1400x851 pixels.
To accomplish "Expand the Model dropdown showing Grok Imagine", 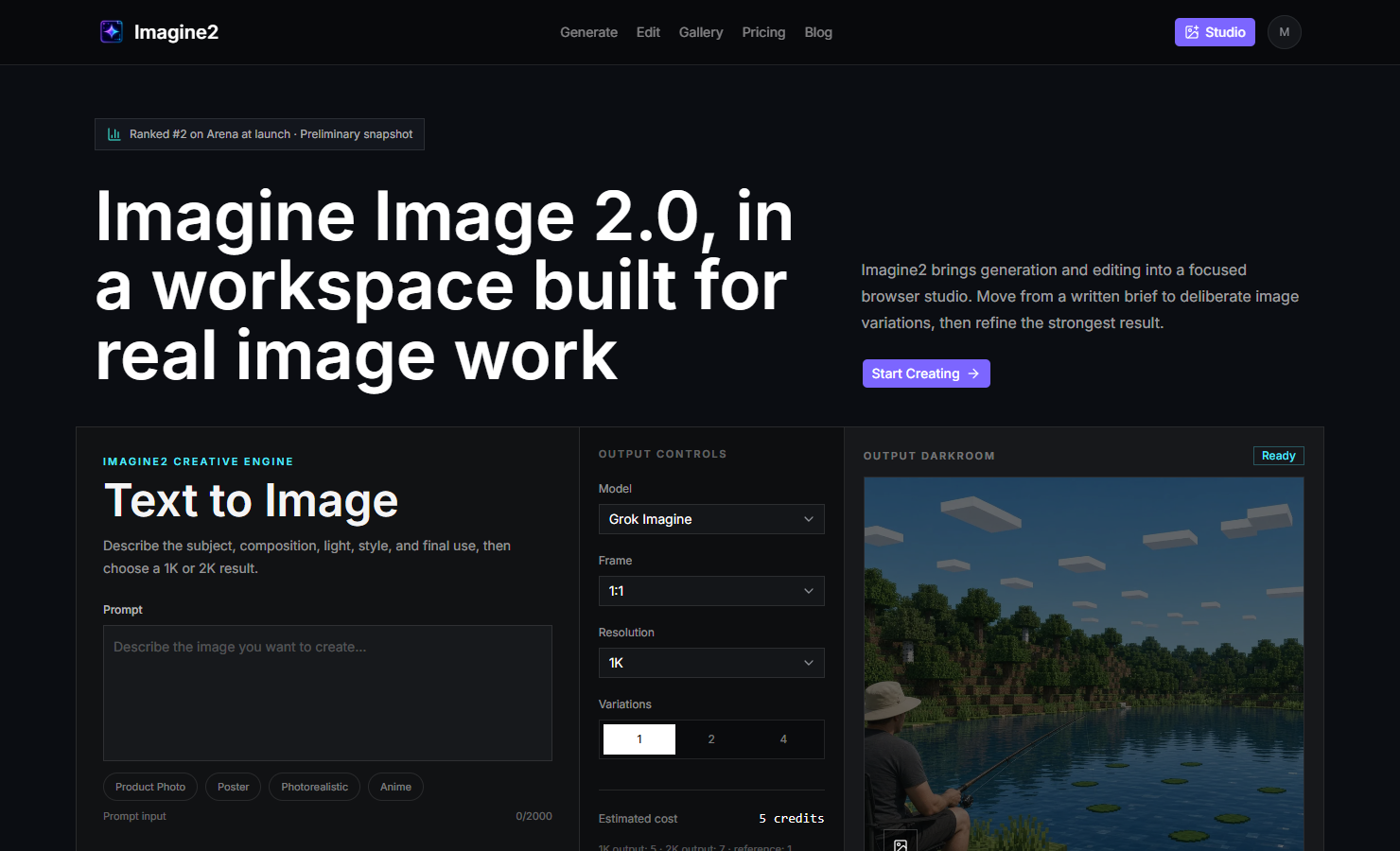I will pyautogui.click(x=711, y=519).
